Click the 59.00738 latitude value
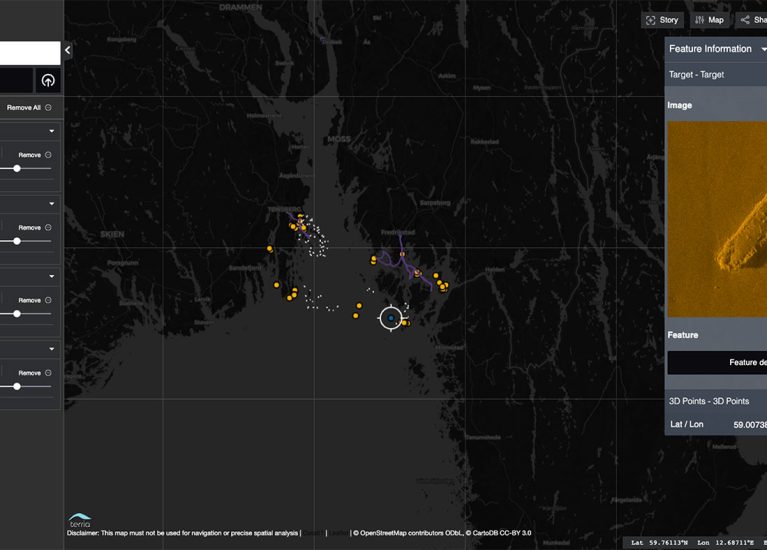This screenshot has width=767, height=550. [750, 425]
